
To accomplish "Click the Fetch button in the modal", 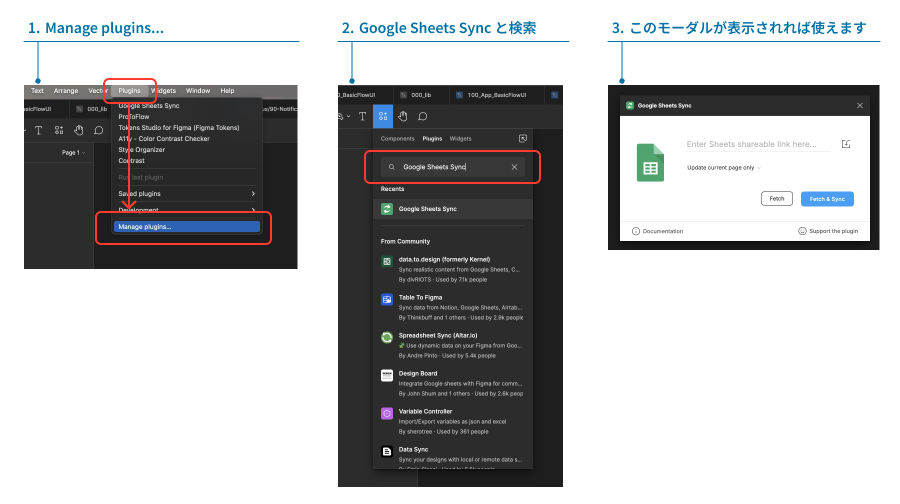I will tap(777, 199).
